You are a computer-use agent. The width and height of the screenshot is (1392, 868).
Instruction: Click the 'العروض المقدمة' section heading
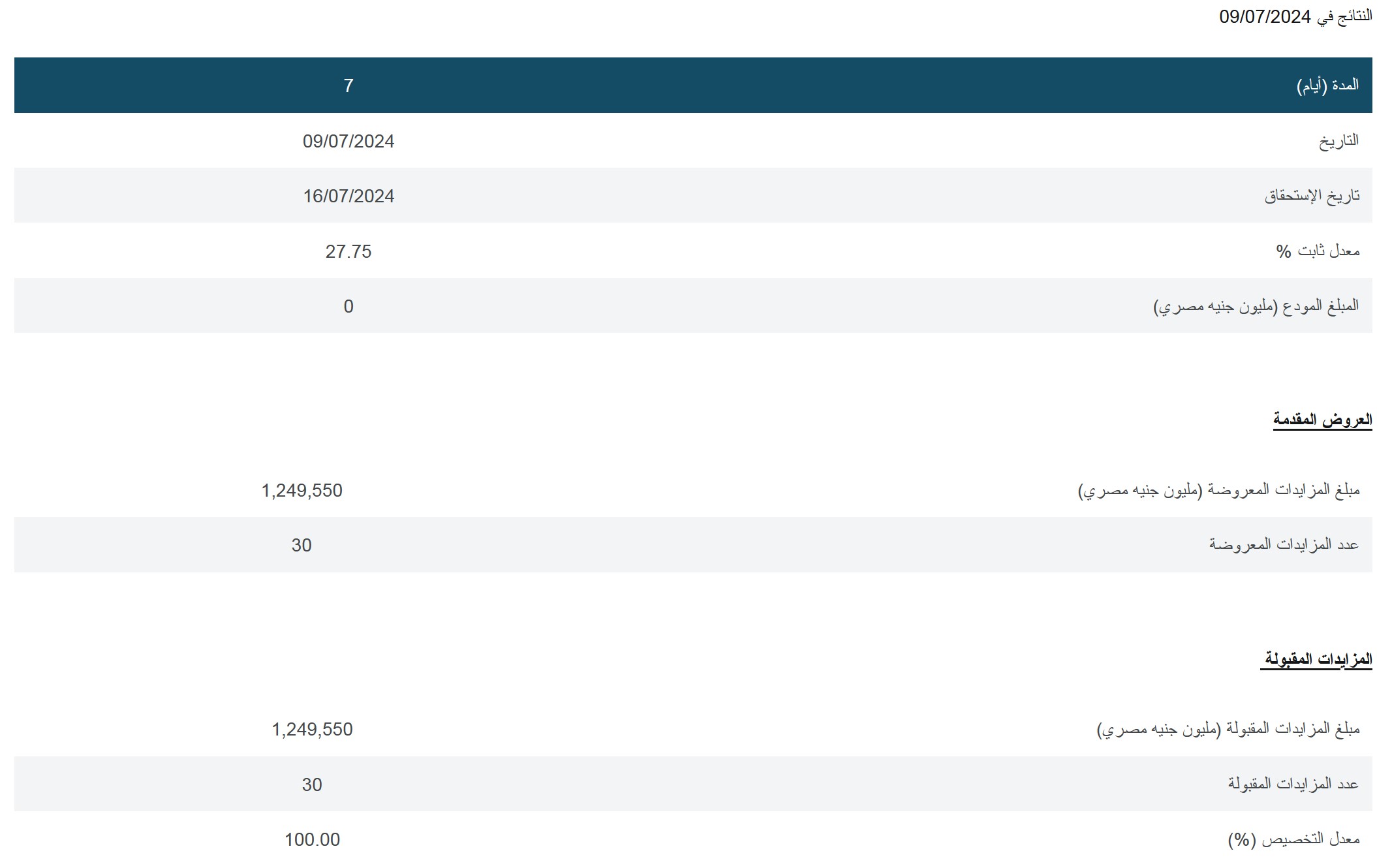pyautogui.click(x=1322, y=420)
